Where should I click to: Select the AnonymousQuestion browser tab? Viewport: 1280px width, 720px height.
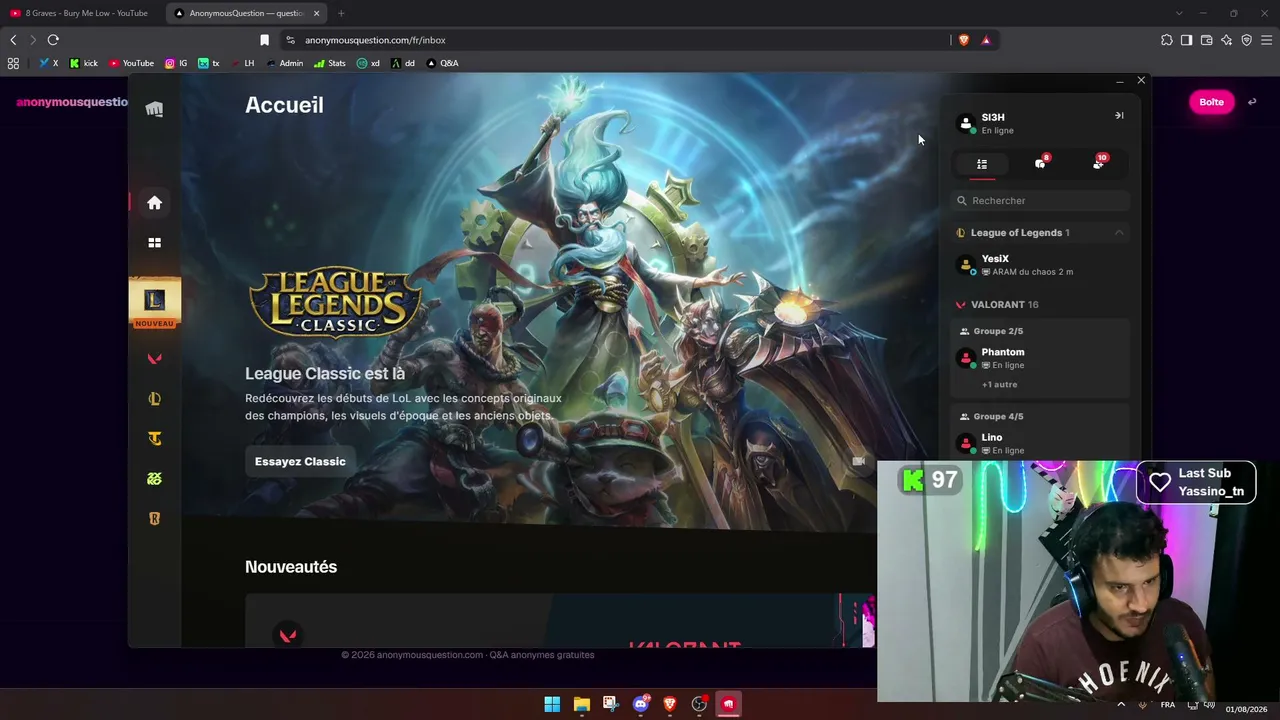pos(246,13)
